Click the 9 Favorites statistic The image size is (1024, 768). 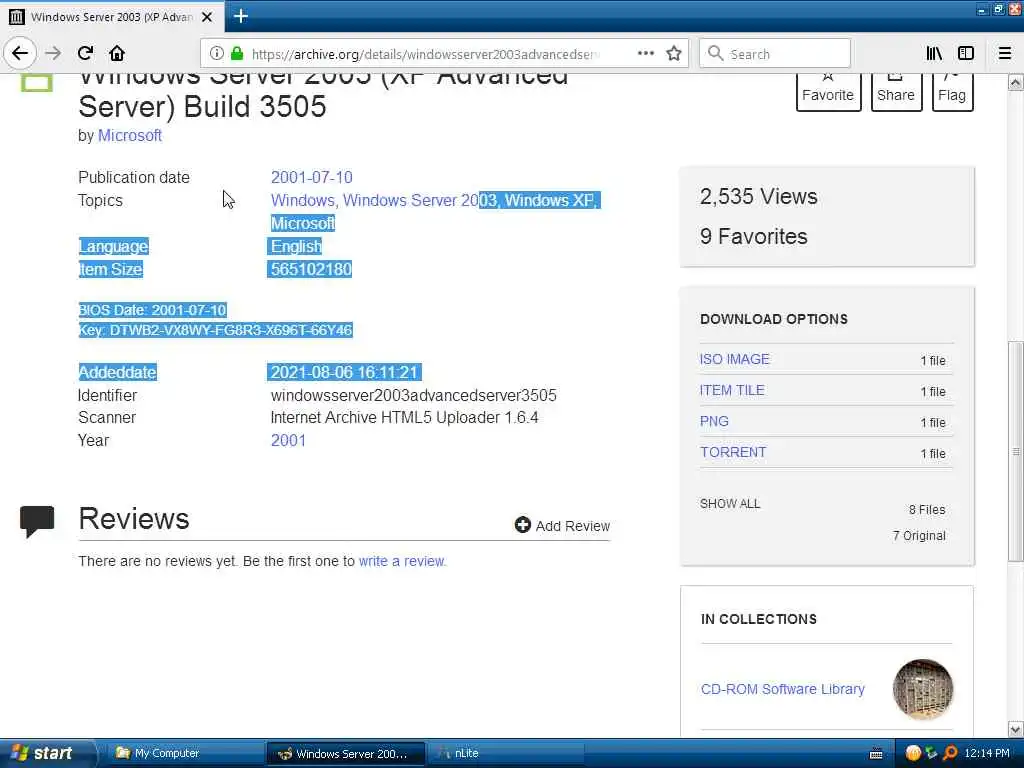[754, 236]
